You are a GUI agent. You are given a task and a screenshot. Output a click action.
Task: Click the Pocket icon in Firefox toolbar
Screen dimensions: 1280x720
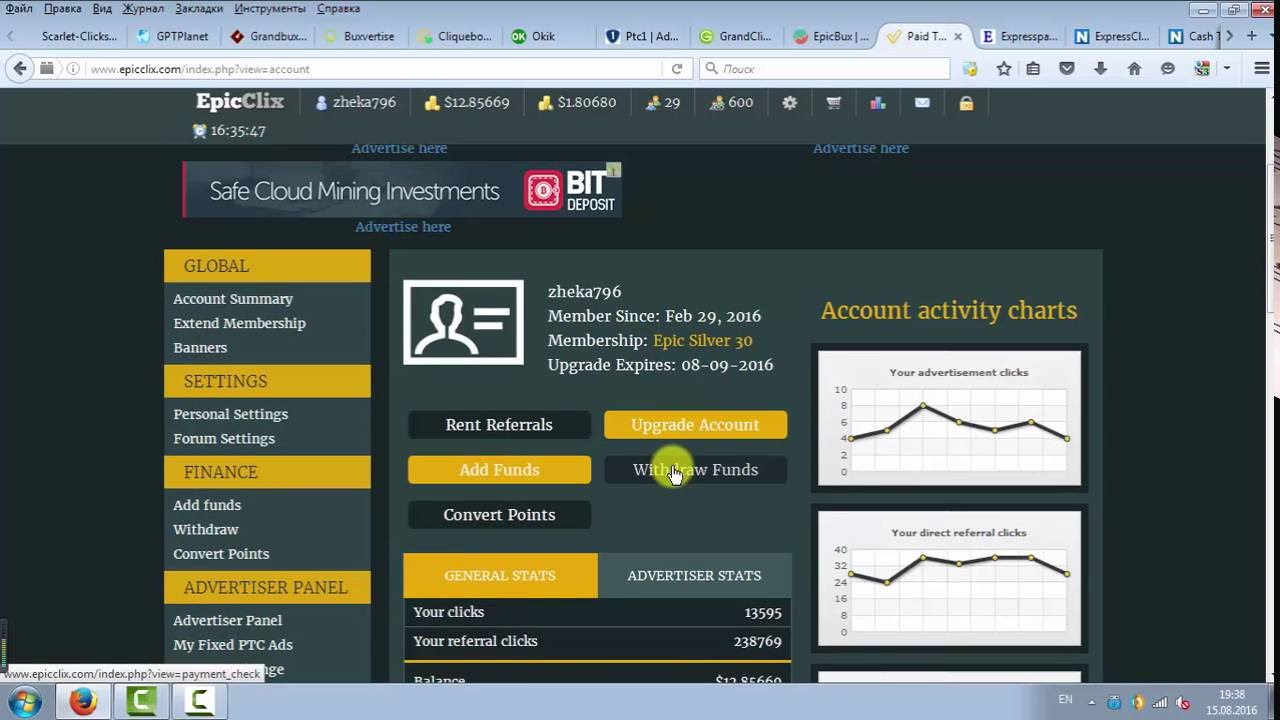[1067, 69]
